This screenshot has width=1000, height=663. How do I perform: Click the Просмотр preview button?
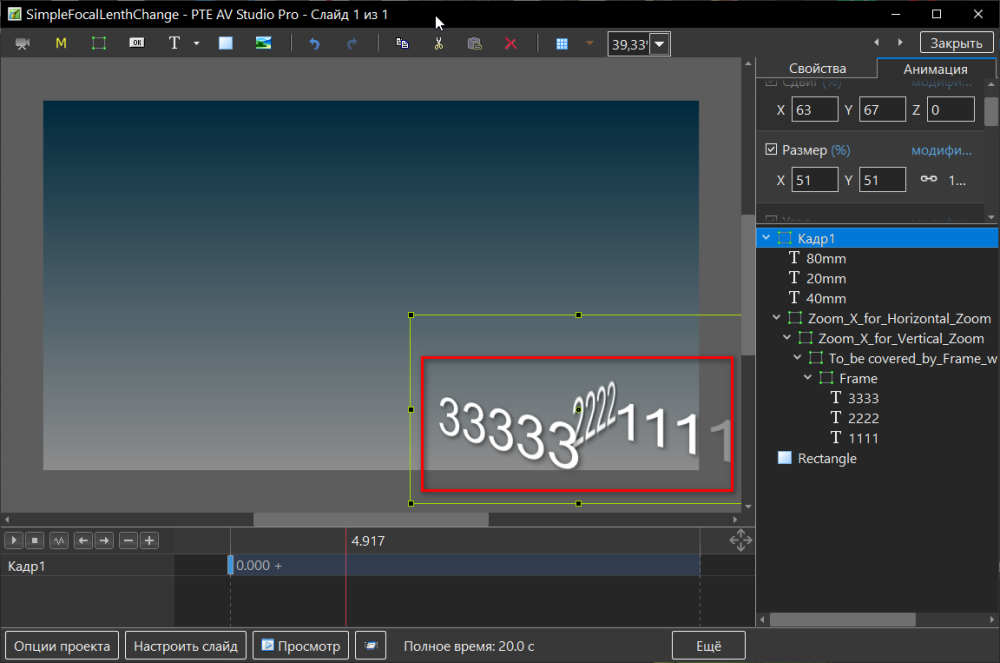tap(301, 646)
